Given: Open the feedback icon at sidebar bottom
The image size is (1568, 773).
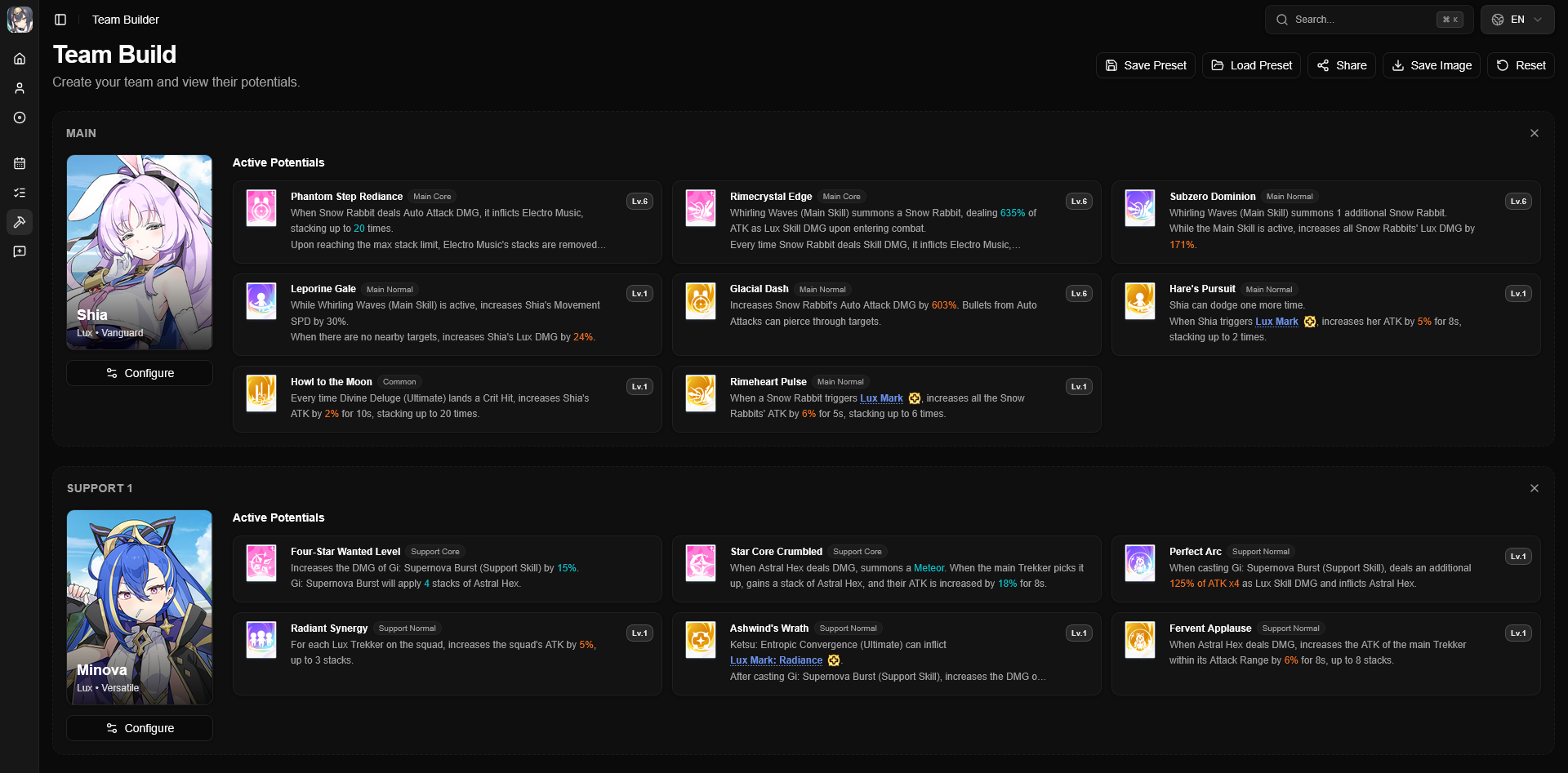Looking at the screenshot, I should coord(20,251).
